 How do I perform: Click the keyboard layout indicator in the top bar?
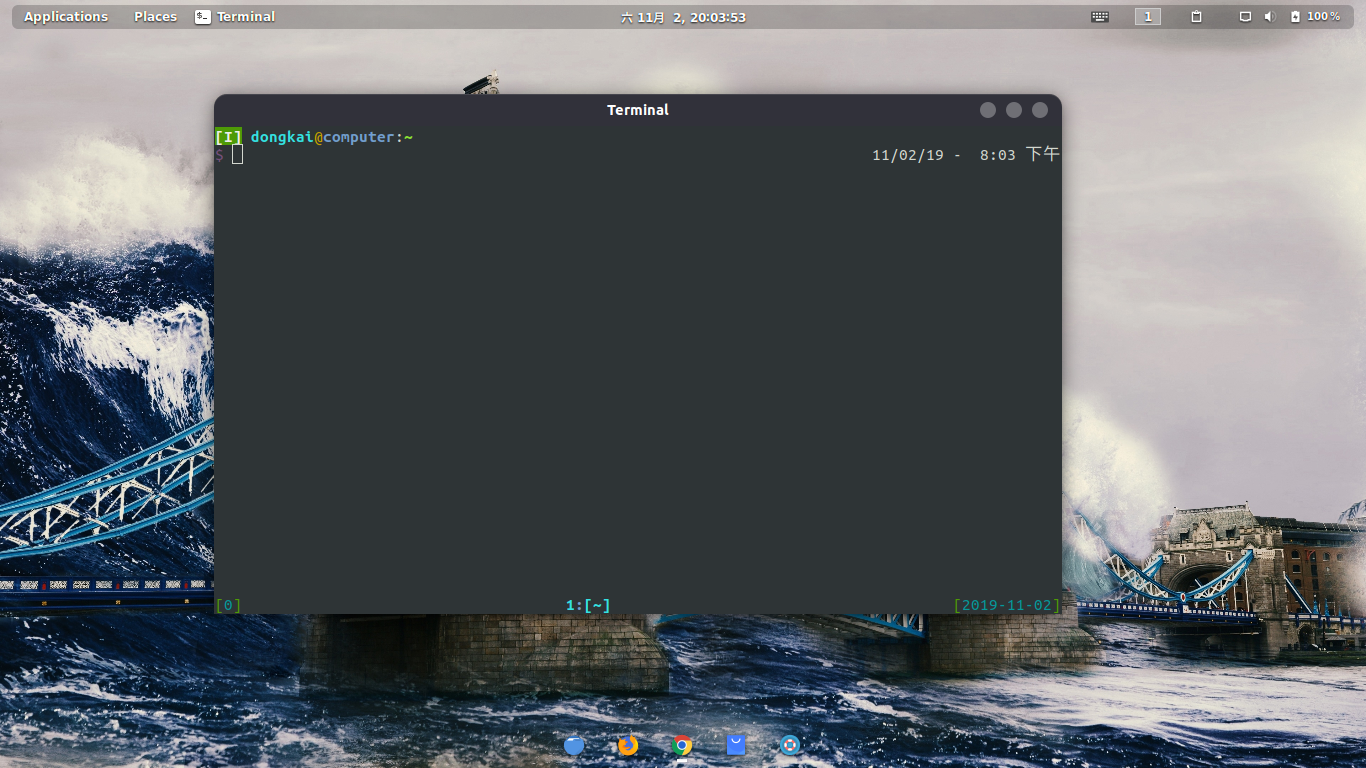point(1099,16)
